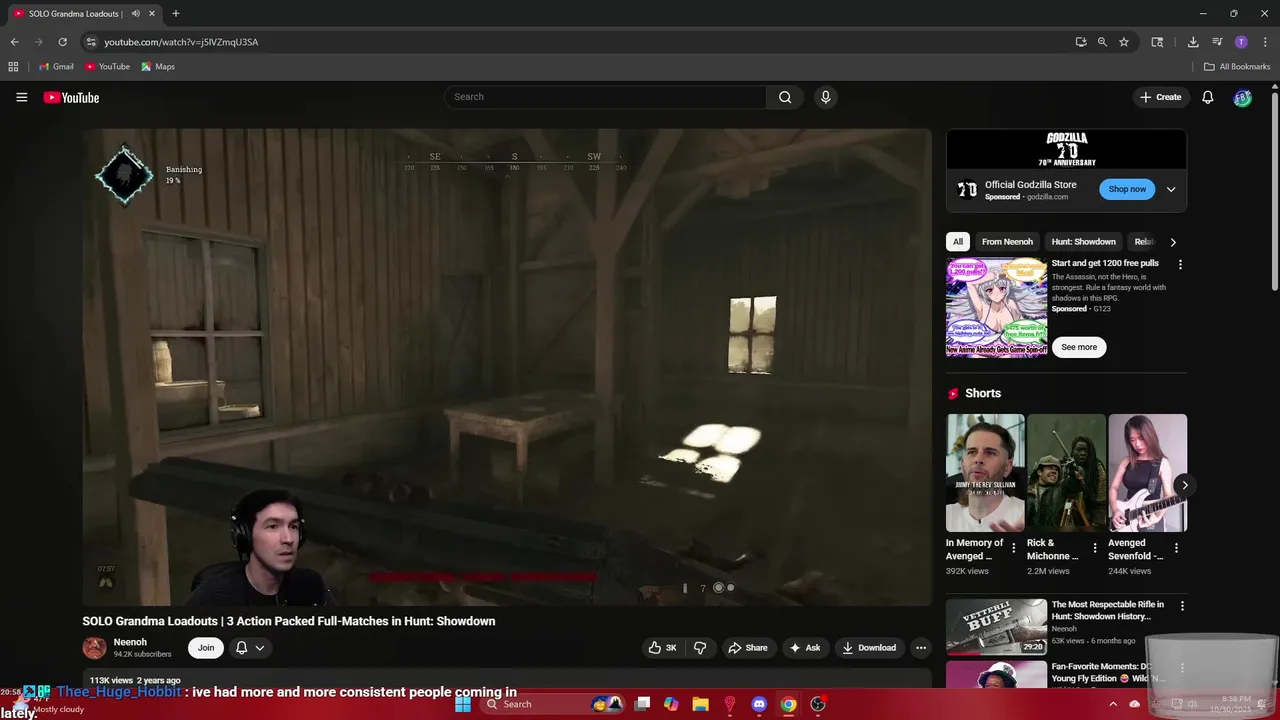Click the address bar URL
The height and width of the screenshot is (720, 1280).
point(181,42)
